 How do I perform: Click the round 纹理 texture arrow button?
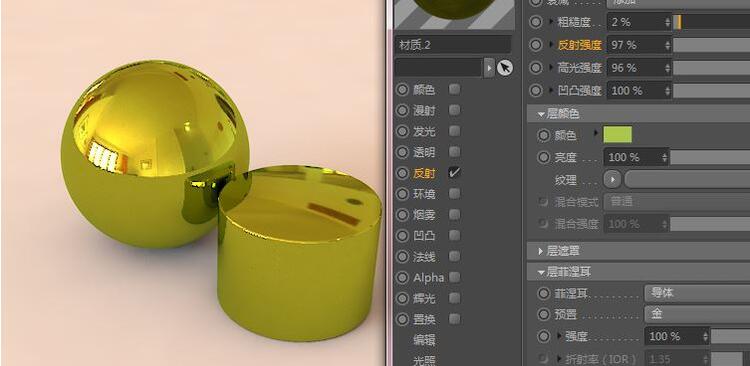(x=612, y=180)
